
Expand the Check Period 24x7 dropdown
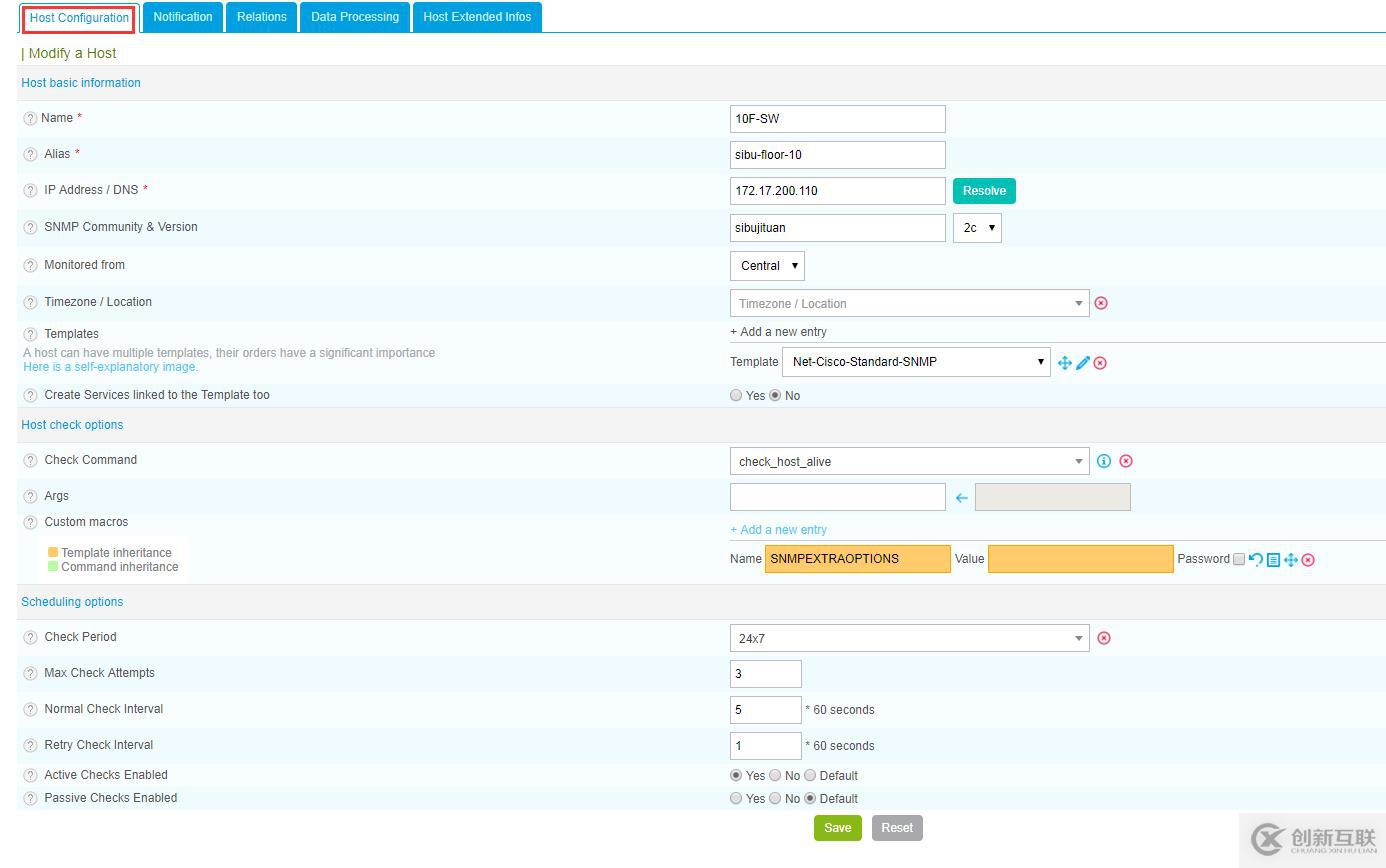click(x=910, y=638)
